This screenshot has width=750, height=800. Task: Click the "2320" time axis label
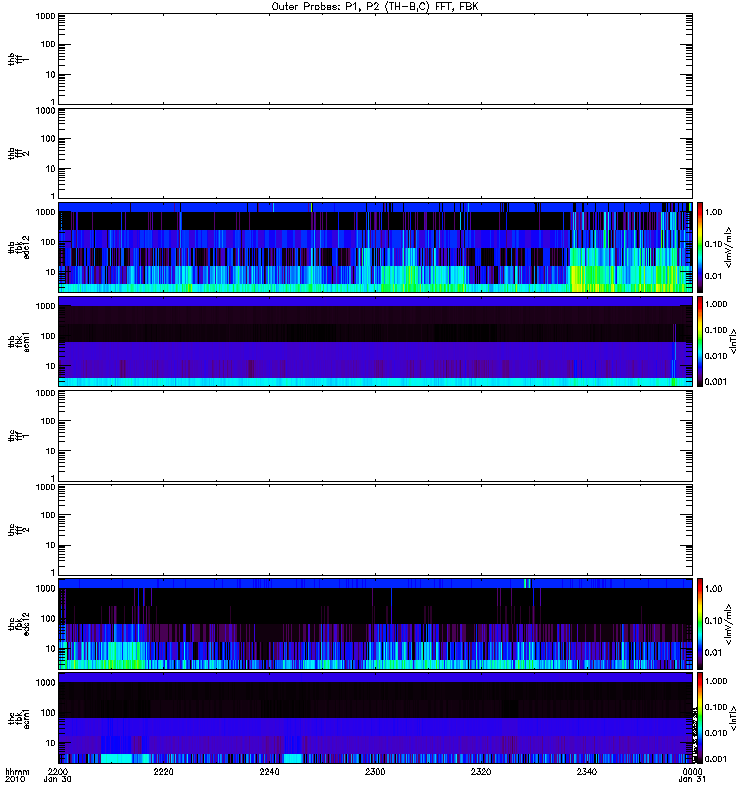point(481,771)
